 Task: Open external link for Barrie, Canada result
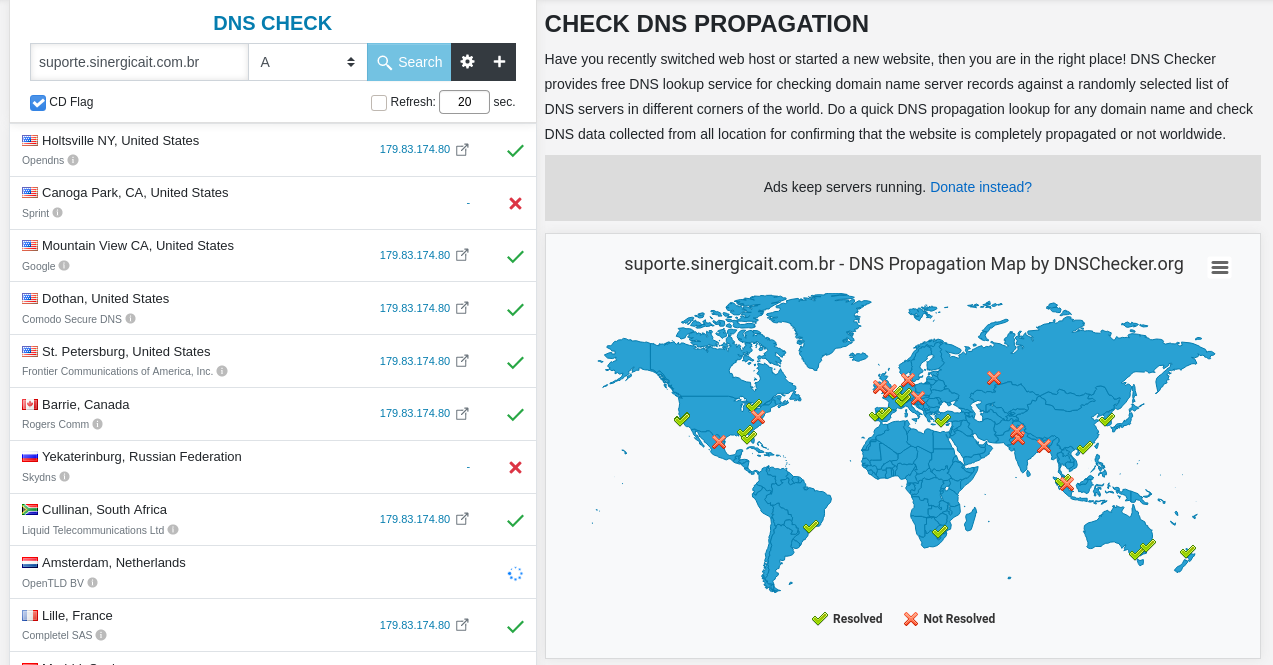(462, 413)
